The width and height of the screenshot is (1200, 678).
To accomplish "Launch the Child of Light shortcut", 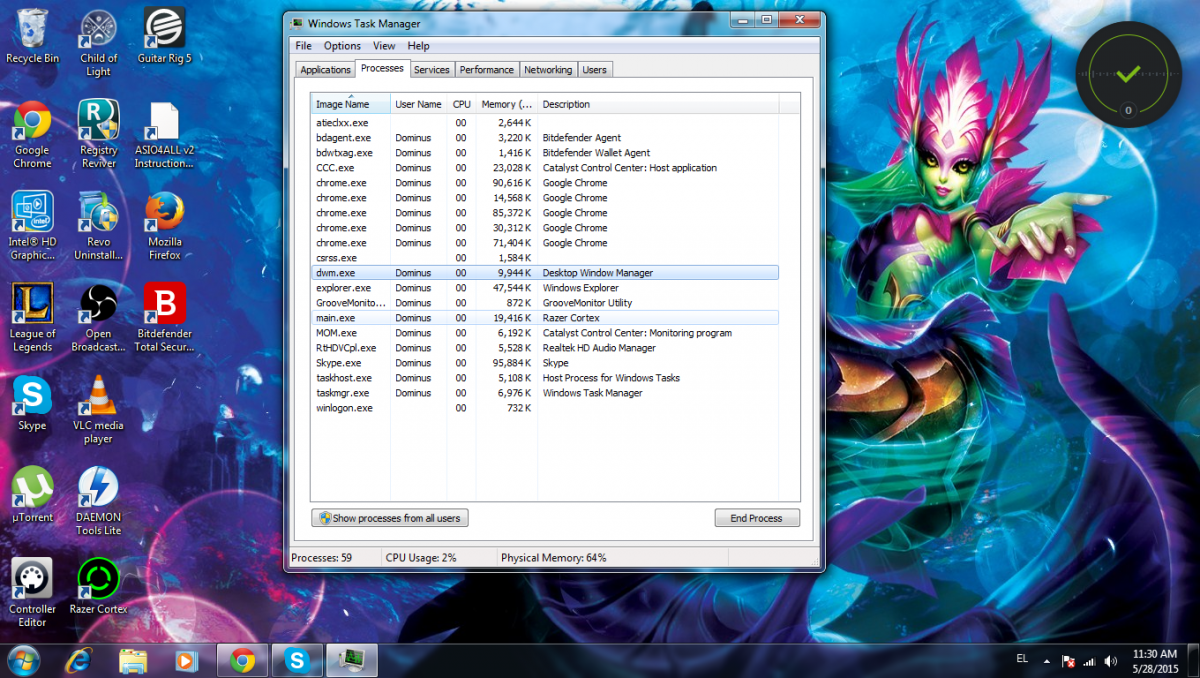I will [x=98, y=42].
